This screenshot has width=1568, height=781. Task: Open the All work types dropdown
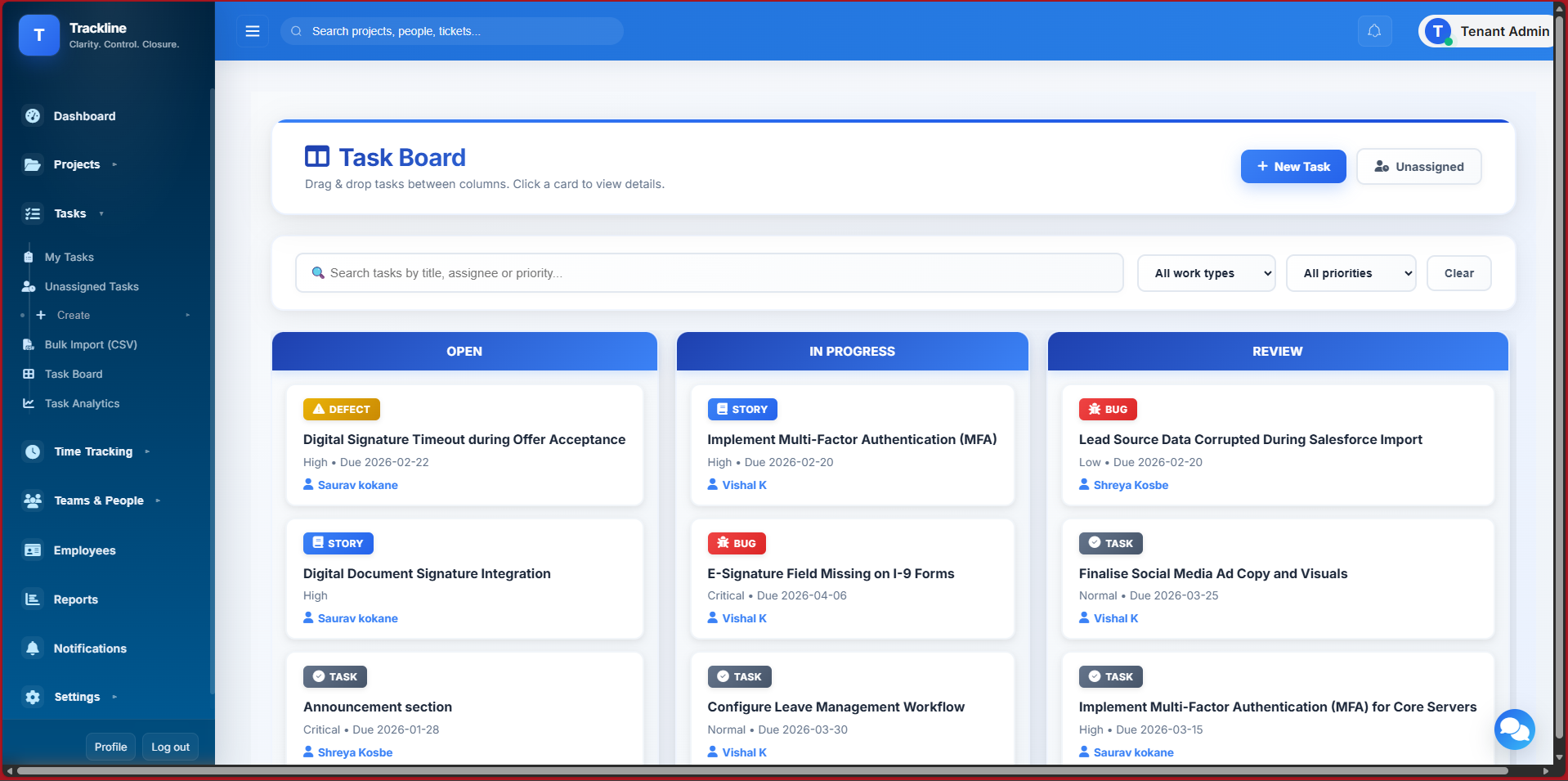1206,273
